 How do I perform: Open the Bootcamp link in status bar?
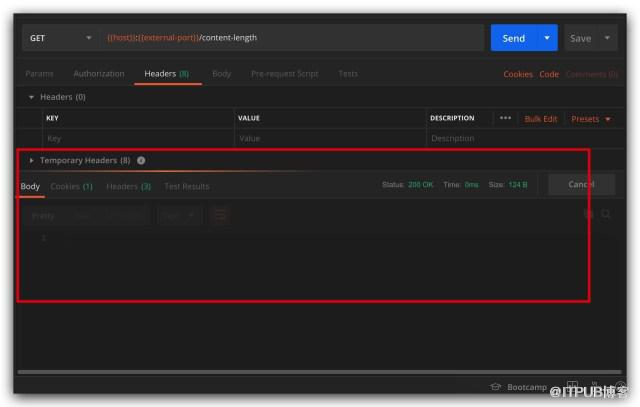(x=527, y=387)
